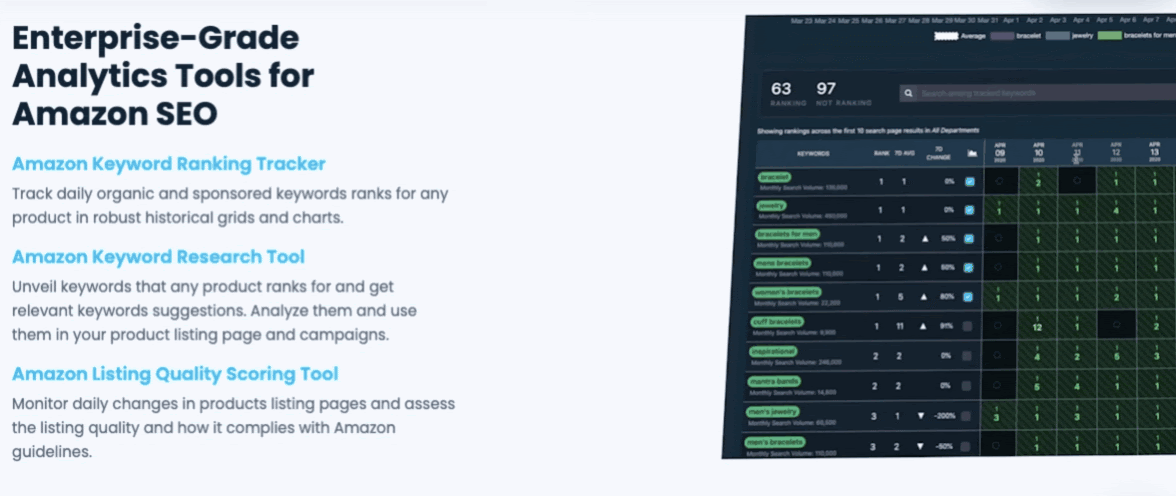Enable the cuff bracelets chart checkbox
The height and width of the screenshot is (496, 1176).
click(967, 325)
